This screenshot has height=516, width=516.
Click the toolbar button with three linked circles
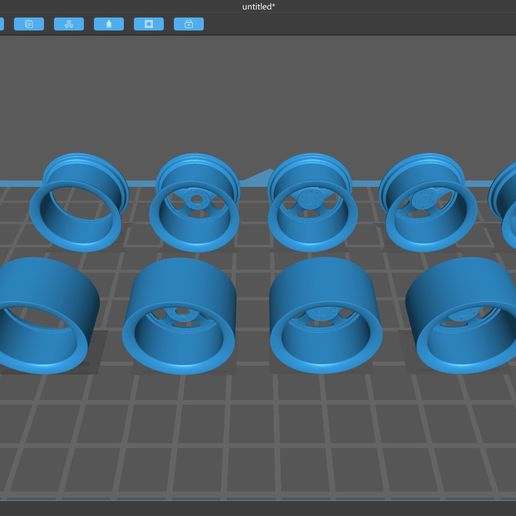(x=69, y=24)
